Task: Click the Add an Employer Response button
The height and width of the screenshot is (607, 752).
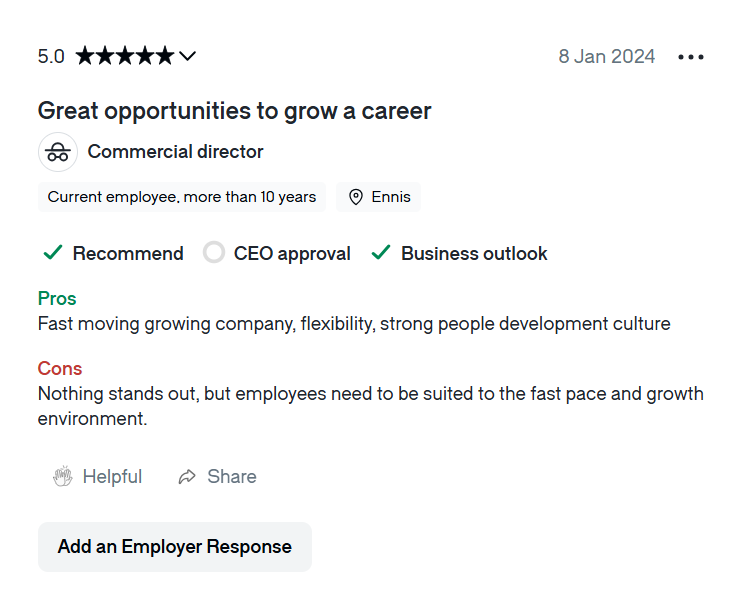Action: (x=175, y=547)
